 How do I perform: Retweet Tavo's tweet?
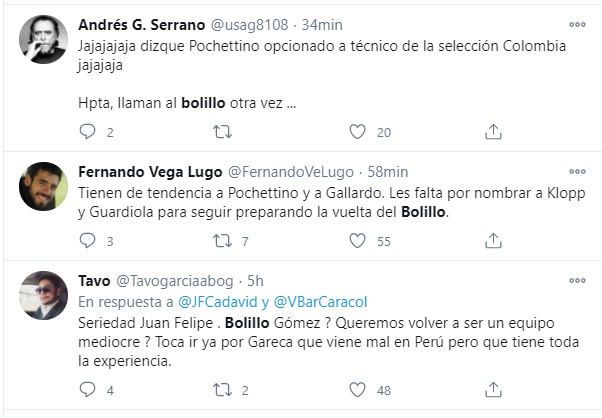[x=224, y=389]
